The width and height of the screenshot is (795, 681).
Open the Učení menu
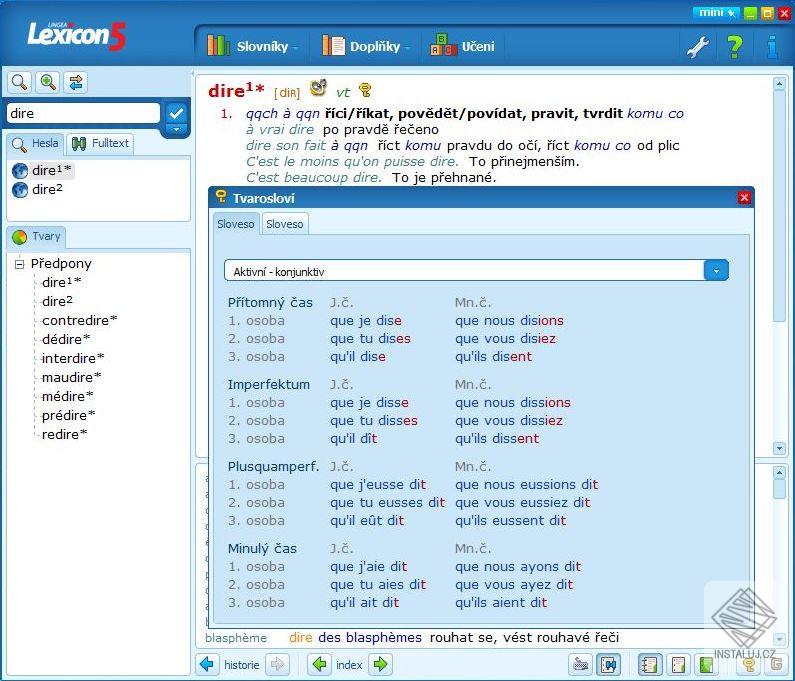(x=462, y=46)
